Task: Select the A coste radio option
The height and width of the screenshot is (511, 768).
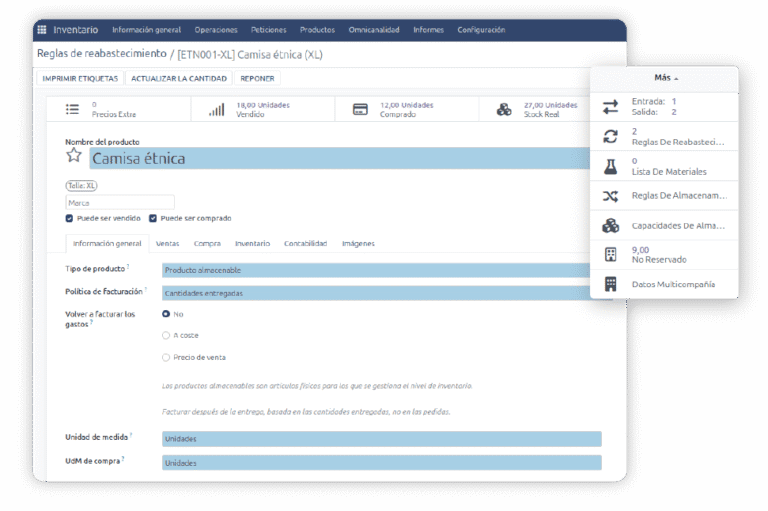Action: (x=166, y=335)
